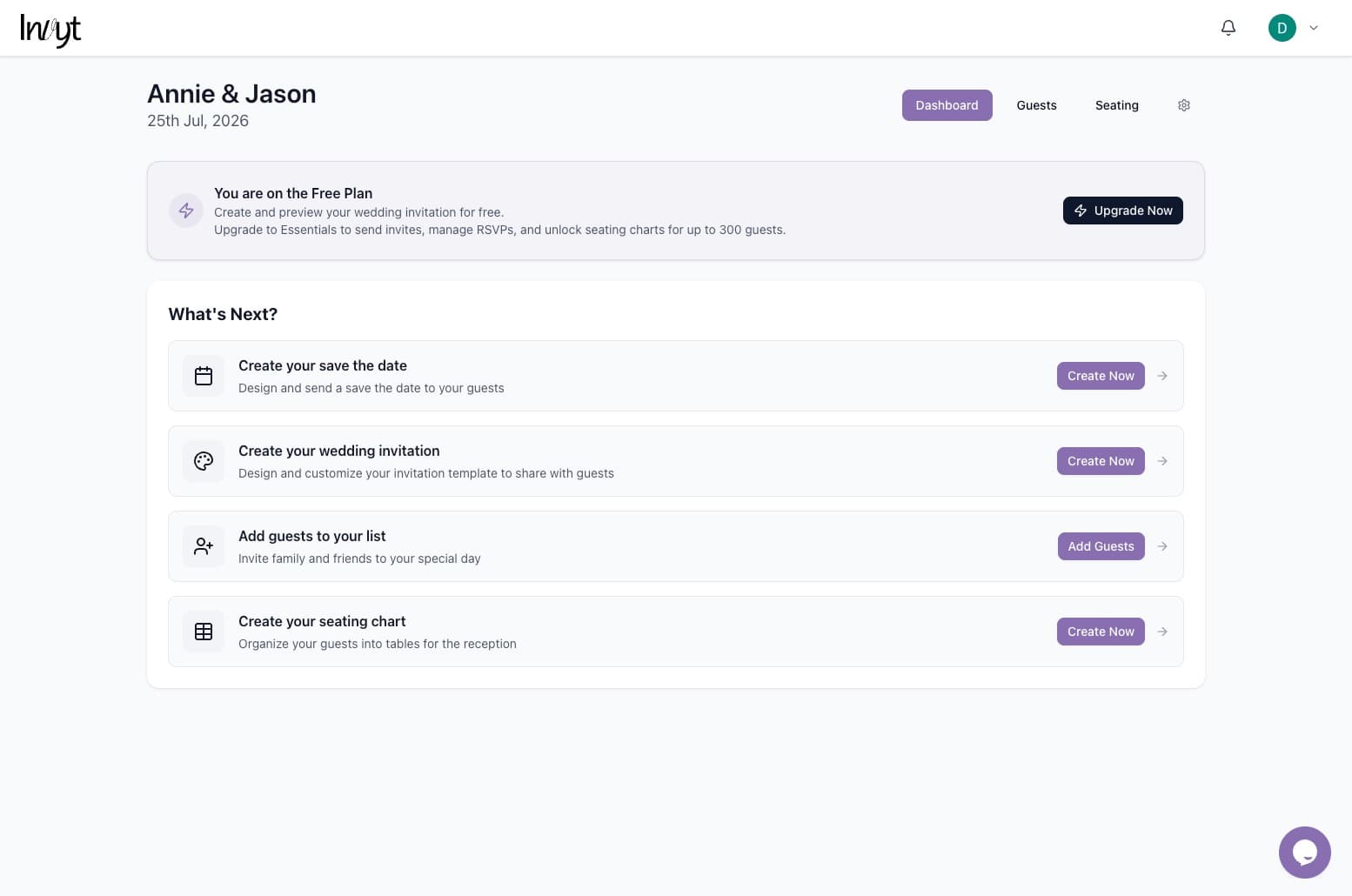This screenshot has width=1352, height=896.
Task: Click Create Now for seating chart
Action: point(1101,631)
